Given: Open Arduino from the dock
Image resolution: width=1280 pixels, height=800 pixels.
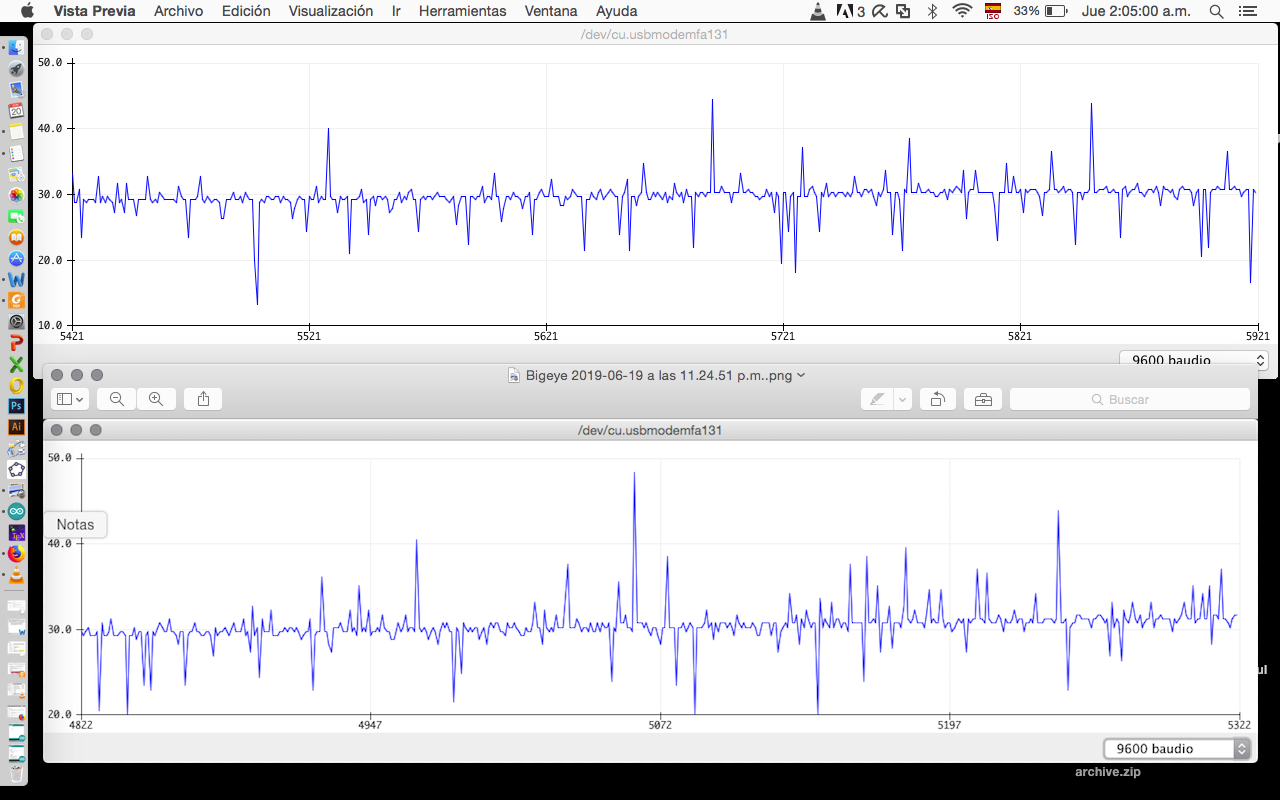Looking at the screenshot, I should (x=16, y=511).
